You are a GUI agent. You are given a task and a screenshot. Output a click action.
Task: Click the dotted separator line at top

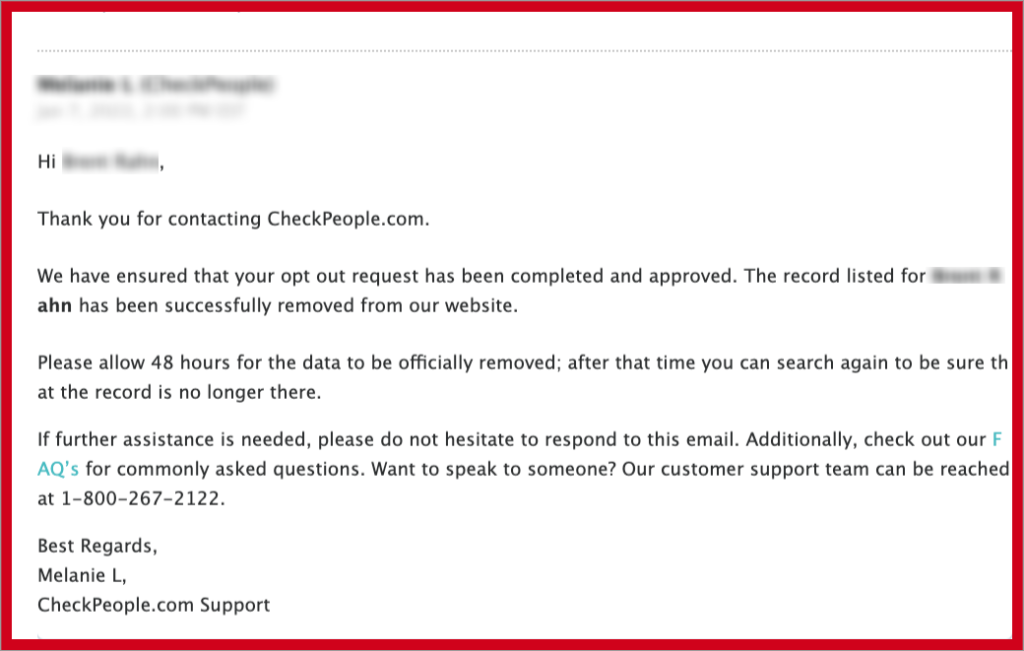[524, 50]
